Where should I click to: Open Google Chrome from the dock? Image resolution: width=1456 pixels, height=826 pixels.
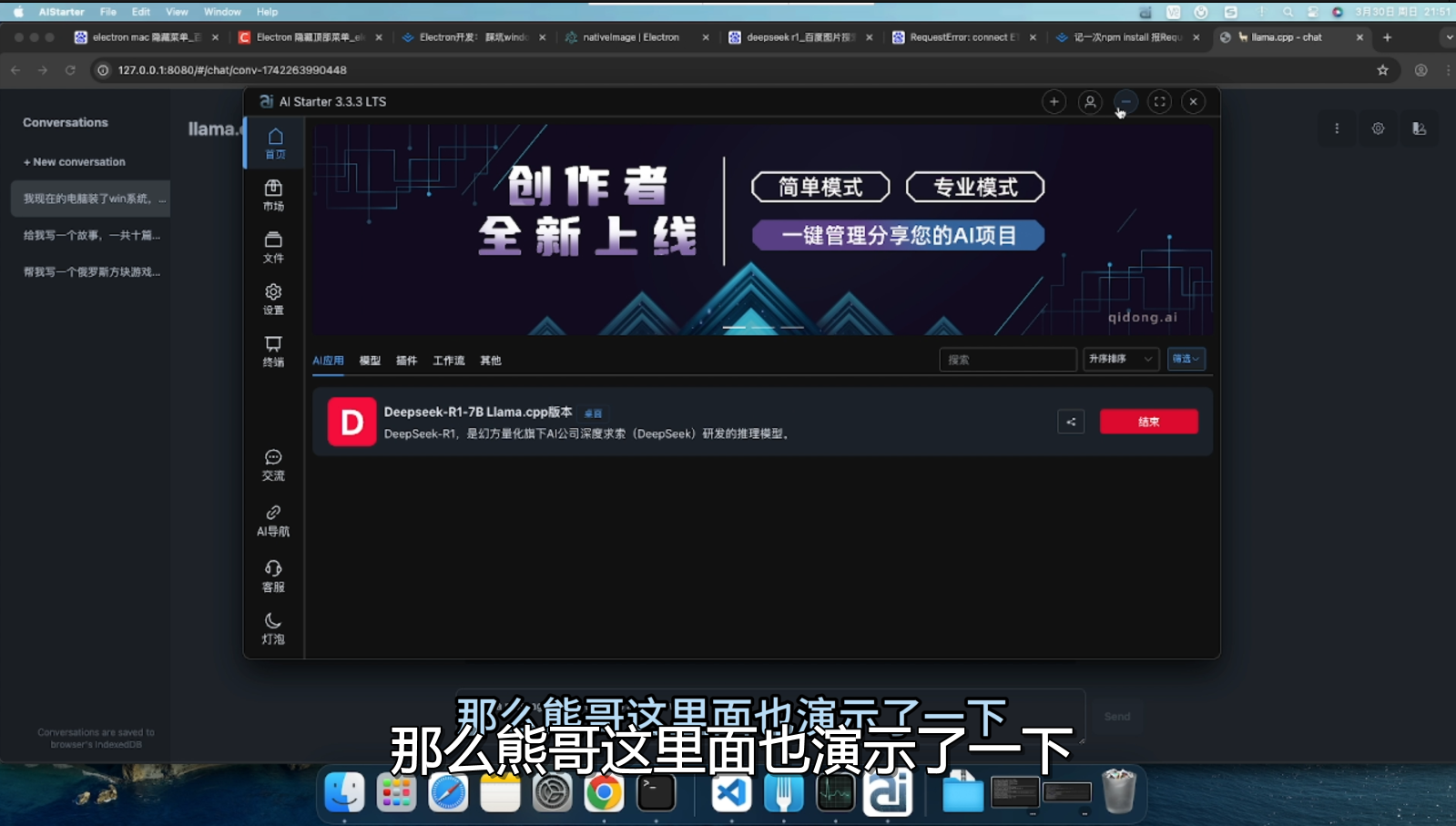point(604,792)
